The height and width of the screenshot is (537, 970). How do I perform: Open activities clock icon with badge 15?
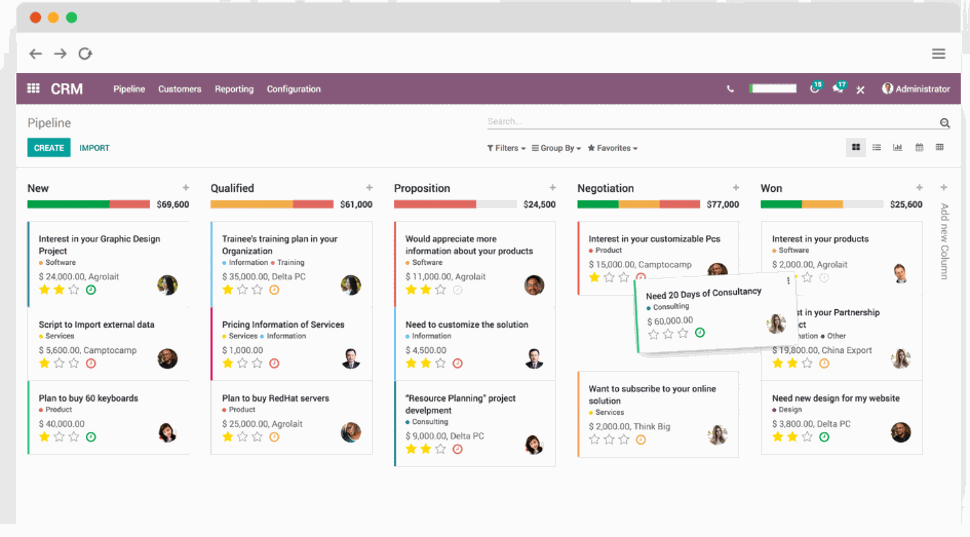(814, 89)
